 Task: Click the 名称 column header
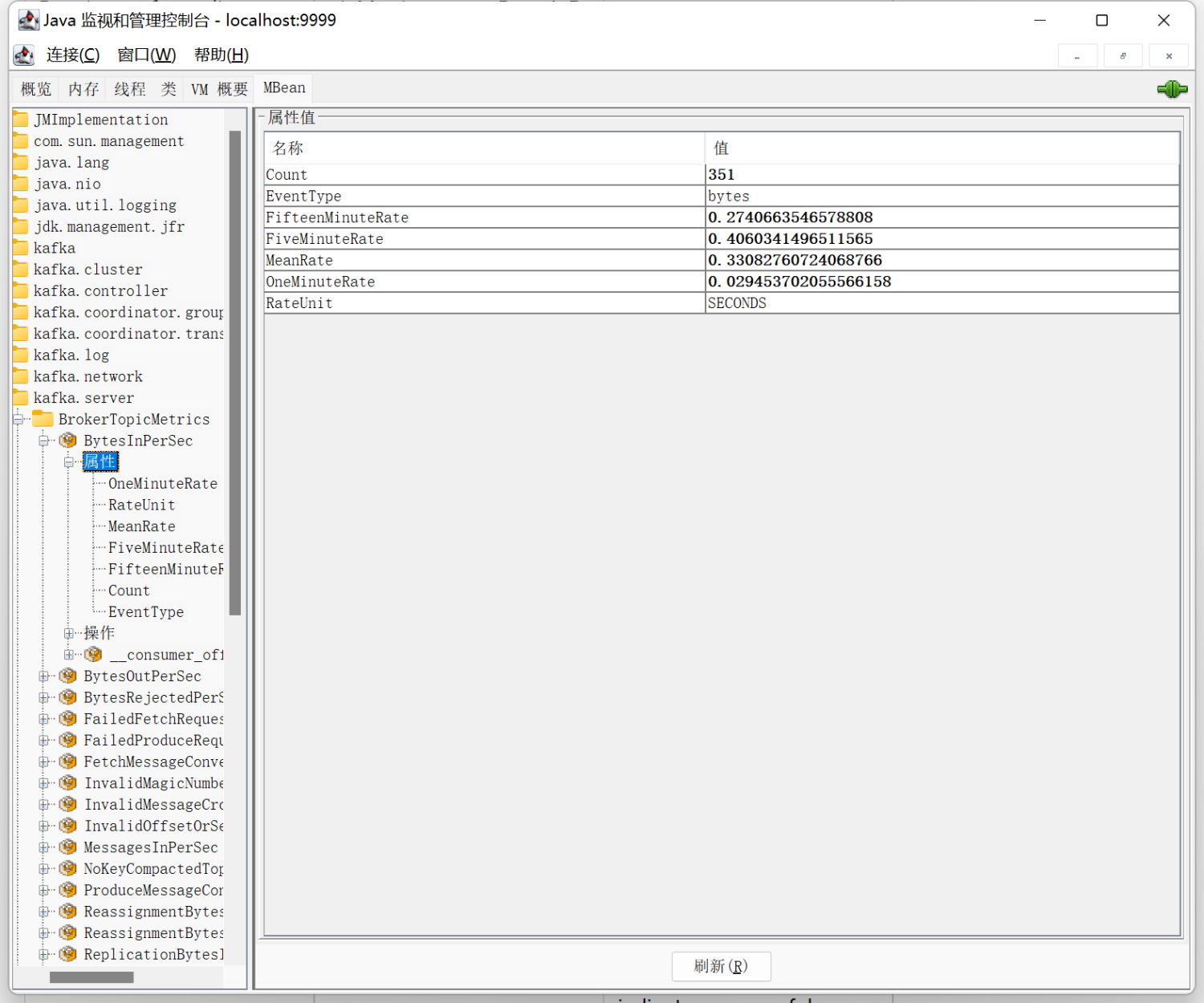click(x=485, y=148)
